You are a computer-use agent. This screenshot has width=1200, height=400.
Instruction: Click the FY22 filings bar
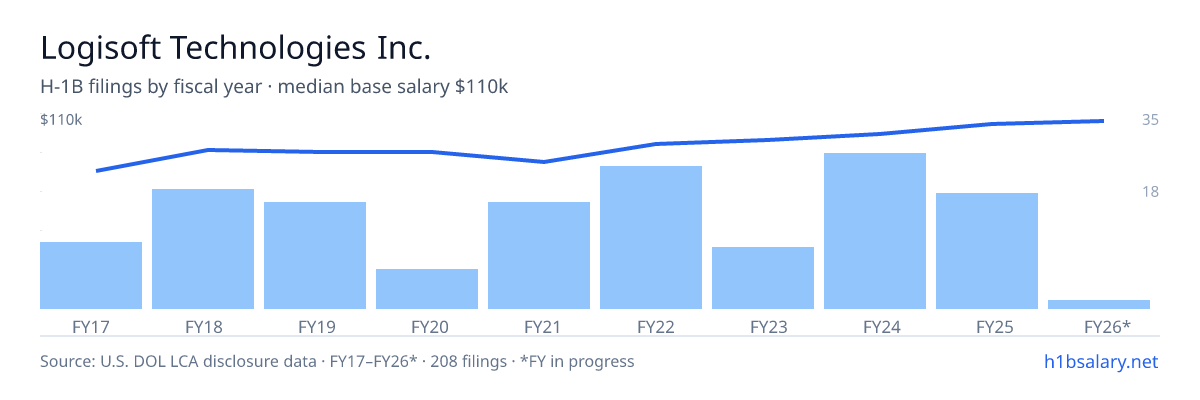point(651,237)
